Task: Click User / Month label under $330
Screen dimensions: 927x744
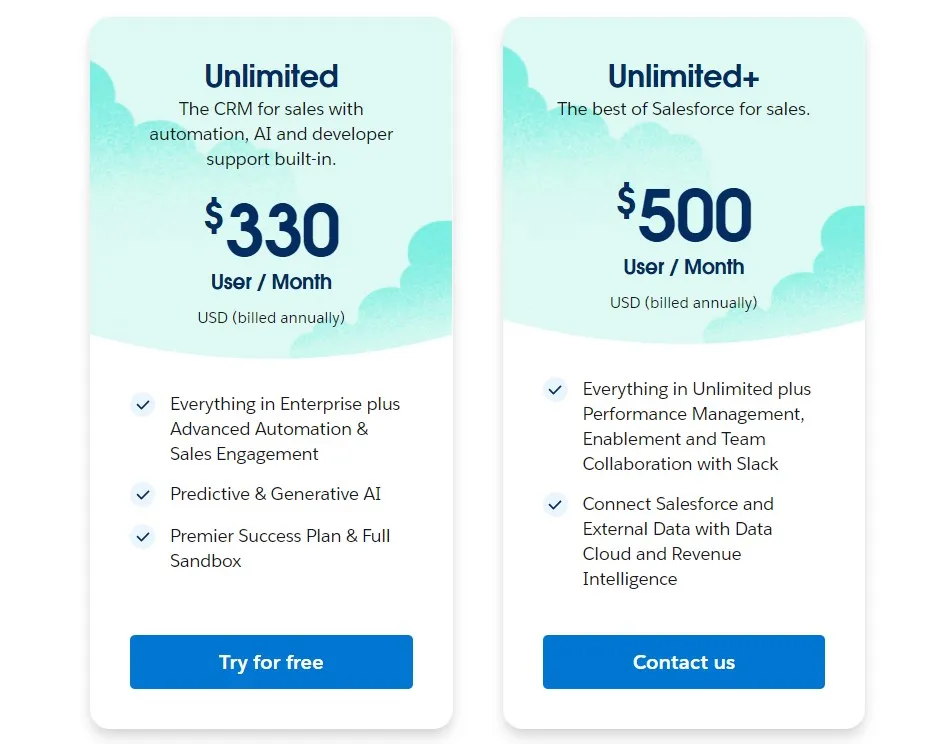Action: pyautogui.click(x=271, y=282)
